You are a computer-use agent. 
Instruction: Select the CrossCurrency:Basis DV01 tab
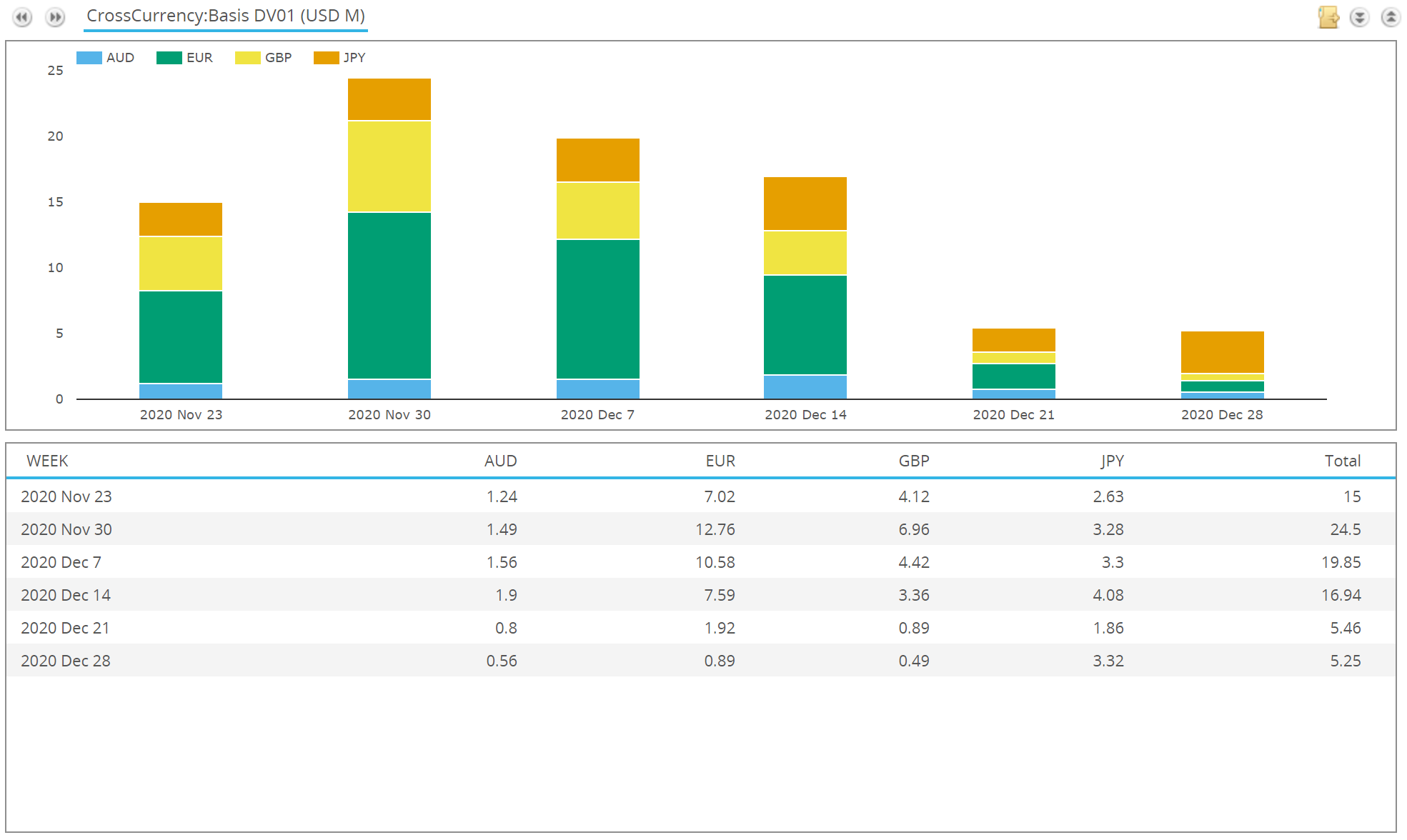click(225, 16)
